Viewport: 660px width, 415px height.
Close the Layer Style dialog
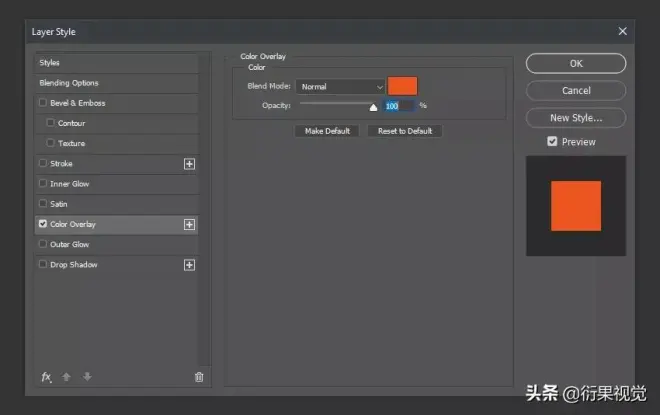[x=623, y=31]
